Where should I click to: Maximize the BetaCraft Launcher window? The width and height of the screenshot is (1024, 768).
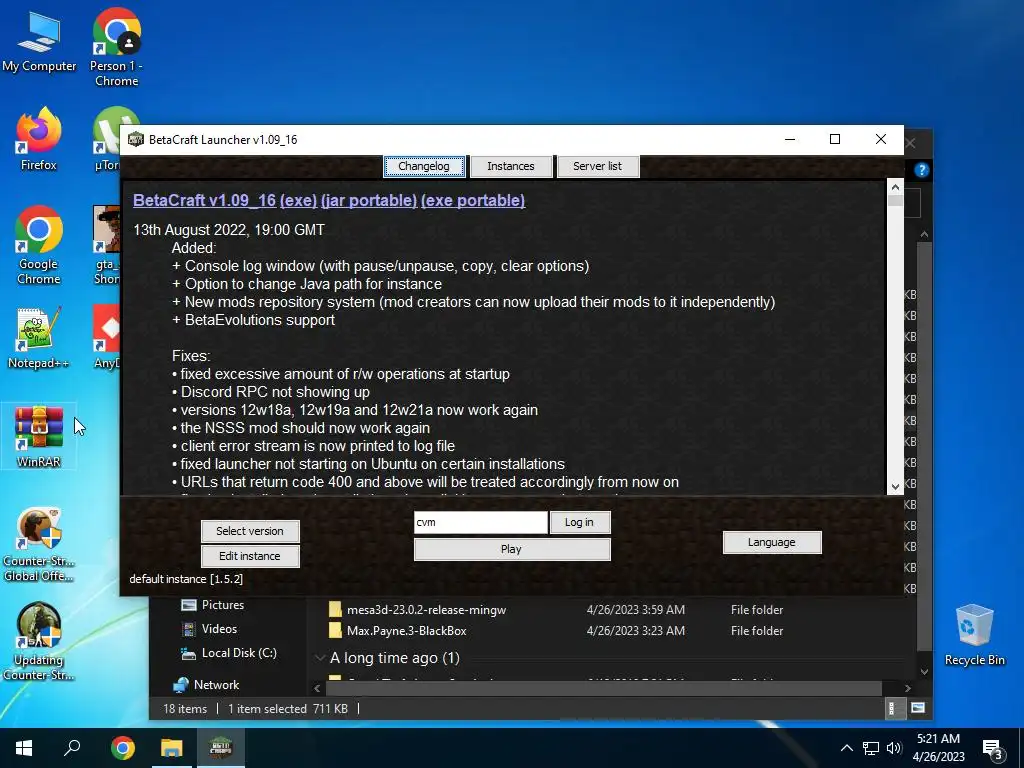[x=835, y=139]
